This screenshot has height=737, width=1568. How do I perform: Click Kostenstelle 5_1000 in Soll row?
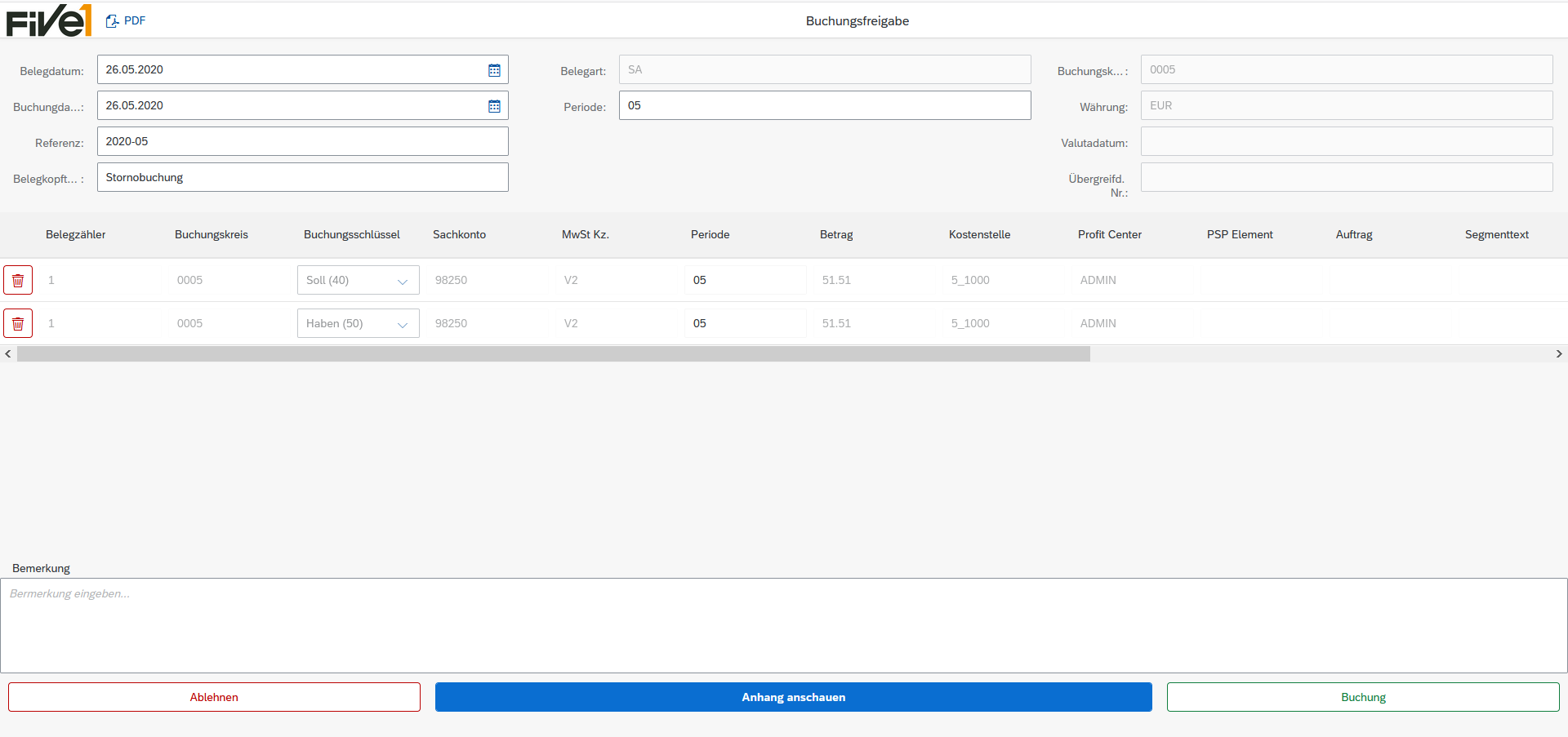pyautogui.click(x=970, y=280)
